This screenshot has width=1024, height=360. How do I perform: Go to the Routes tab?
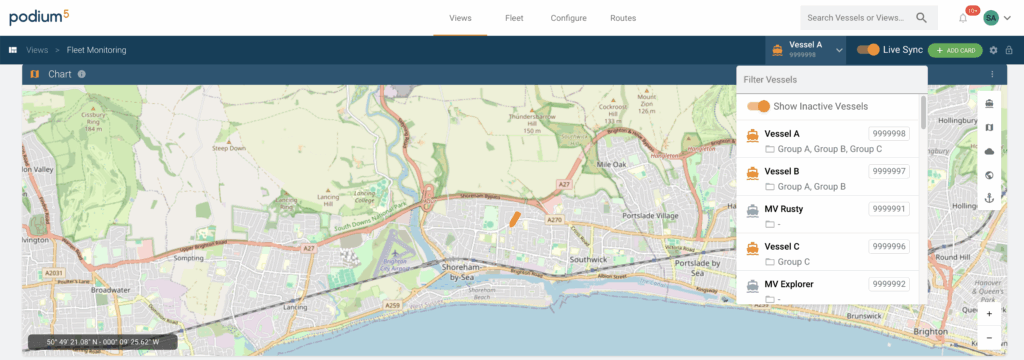pyautogui.click(x=623, y=18)
